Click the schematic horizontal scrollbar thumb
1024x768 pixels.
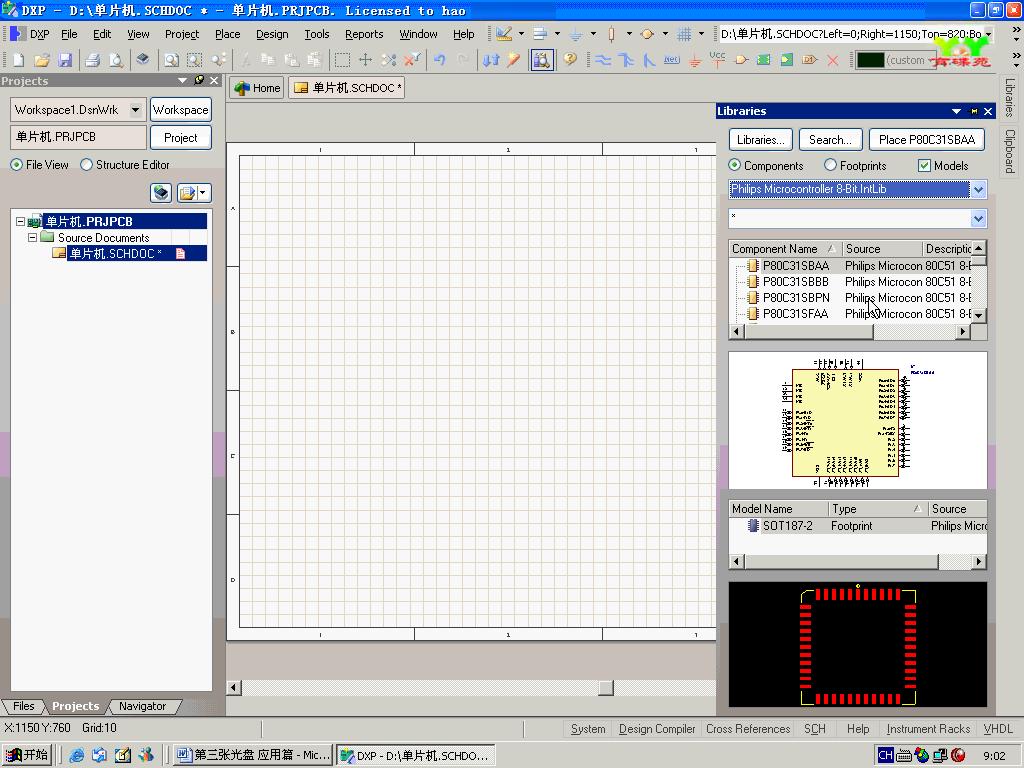pos(605,688)
